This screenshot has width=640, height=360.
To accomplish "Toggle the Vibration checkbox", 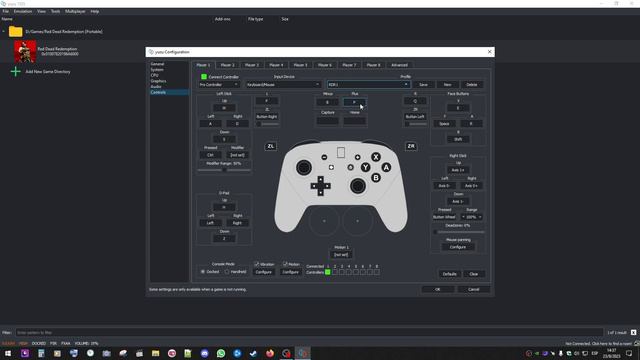I will pos(257,264).
